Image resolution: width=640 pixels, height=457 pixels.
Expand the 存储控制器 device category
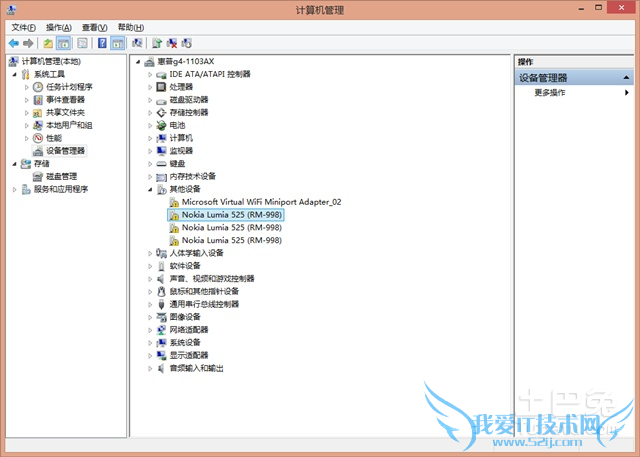coord(150,113)
